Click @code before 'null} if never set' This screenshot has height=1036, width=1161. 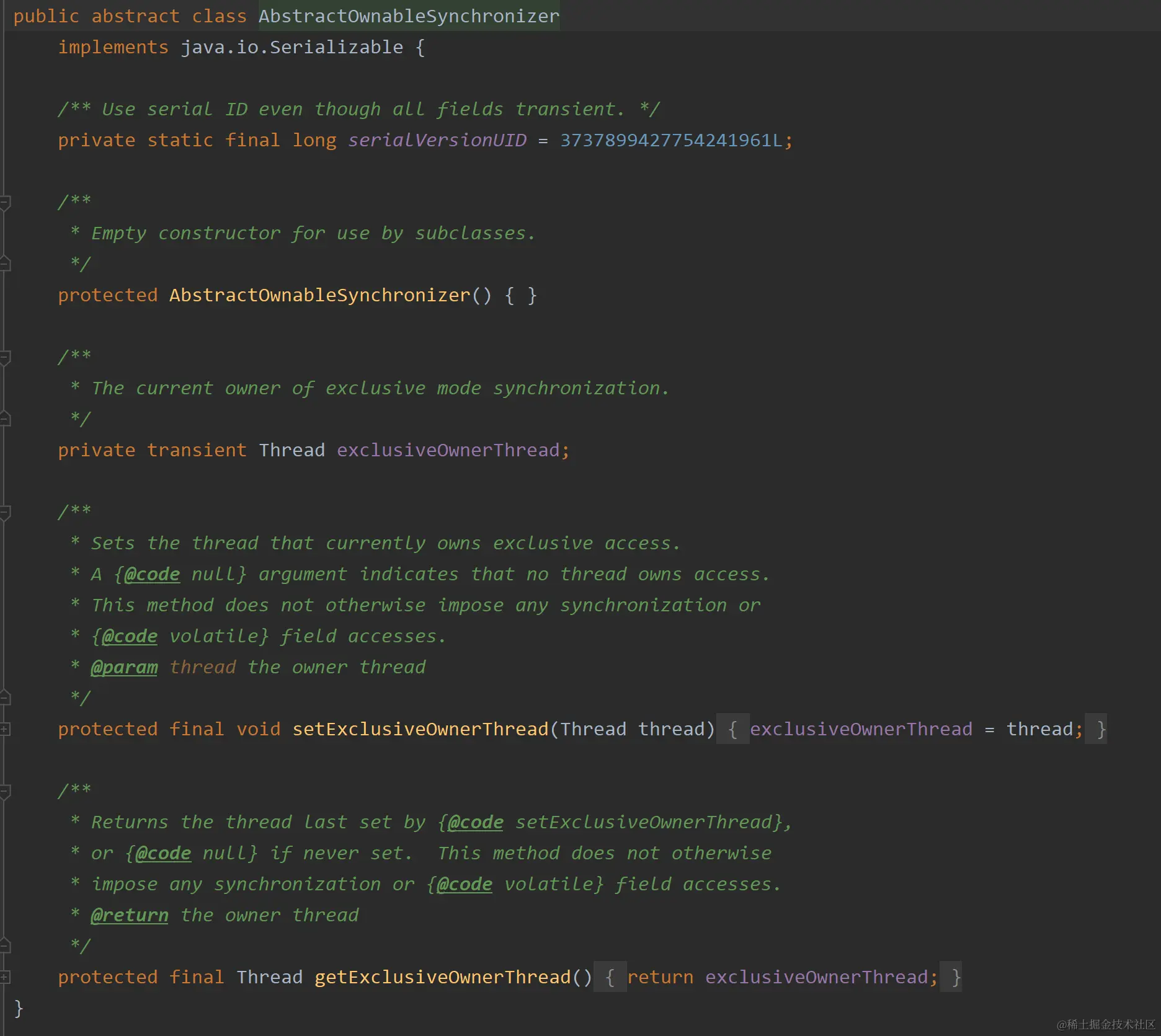(x=163, y=853)
